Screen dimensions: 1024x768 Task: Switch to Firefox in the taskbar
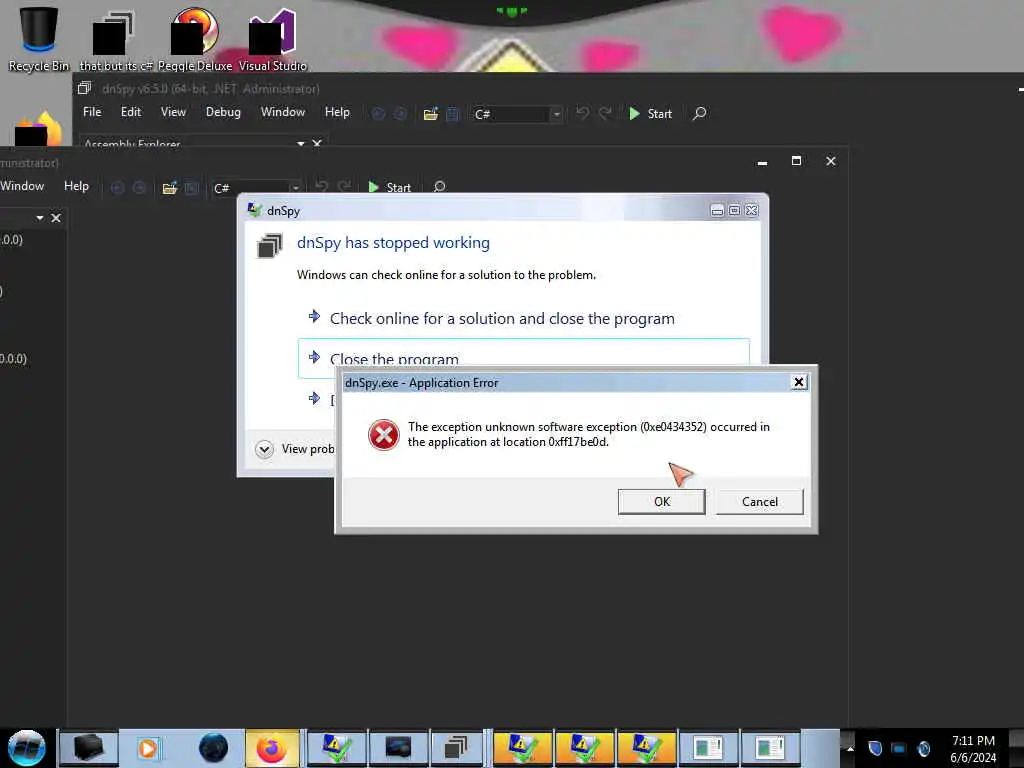(272, 748)
